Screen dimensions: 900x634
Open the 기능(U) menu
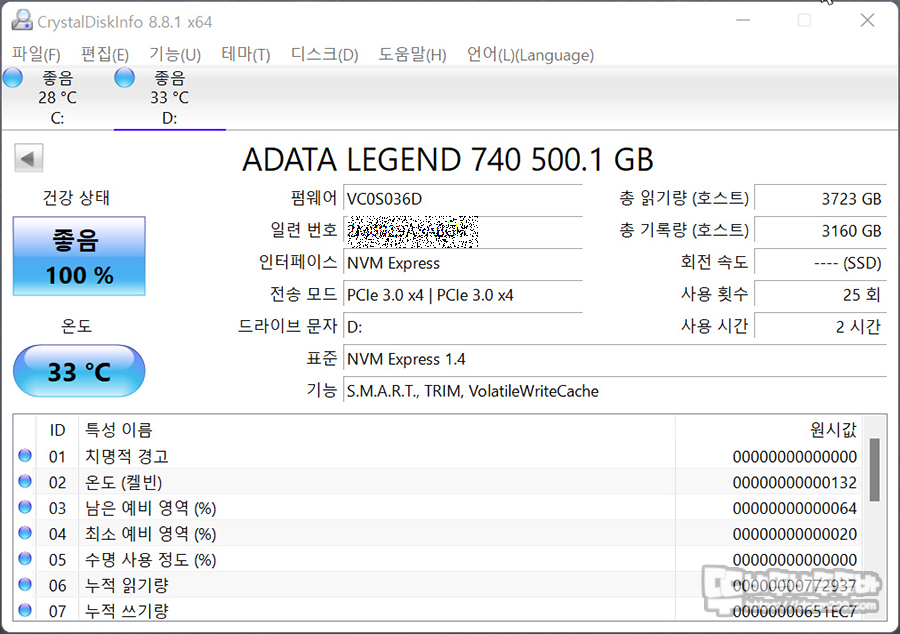tap(175, 55)
